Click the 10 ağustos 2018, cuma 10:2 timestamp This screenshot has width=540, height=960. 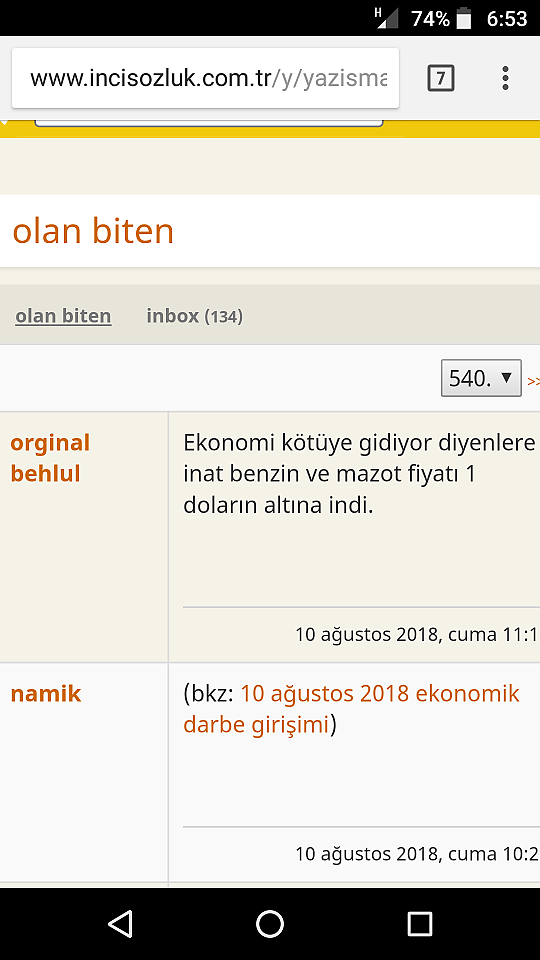(417, 853)
